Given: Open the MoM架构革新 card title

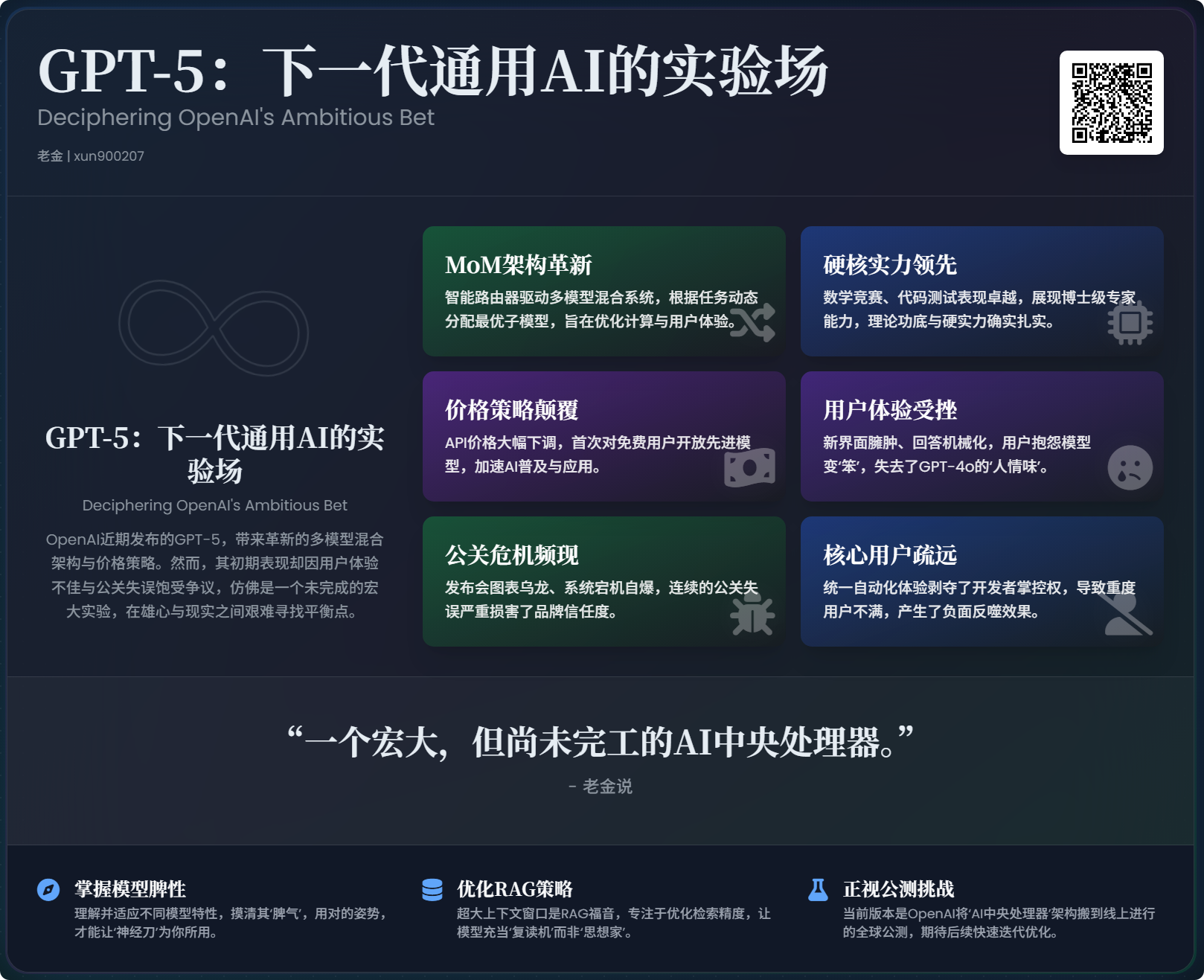Looking at the screenshot, I should (518, 265).
